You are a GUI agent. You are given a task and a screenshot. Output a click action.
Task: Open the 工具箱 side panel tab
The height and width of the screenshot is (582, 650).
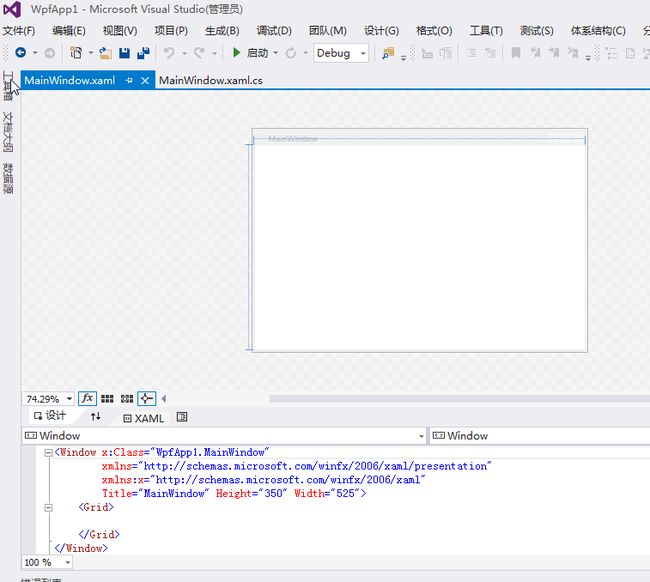[8, 85]
